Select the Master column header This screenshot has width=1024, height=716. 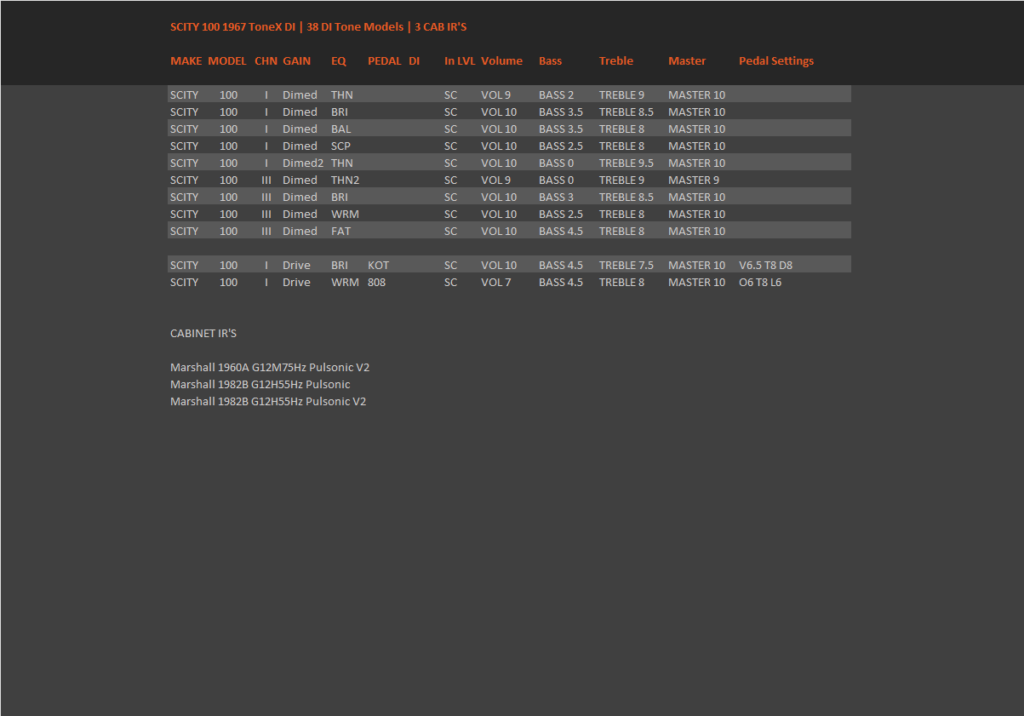(x=686, y=61)
